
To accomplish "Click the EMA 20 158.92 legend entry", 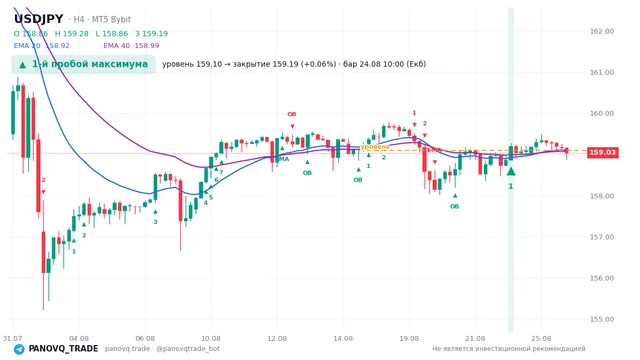I will [x=42, y=46].
